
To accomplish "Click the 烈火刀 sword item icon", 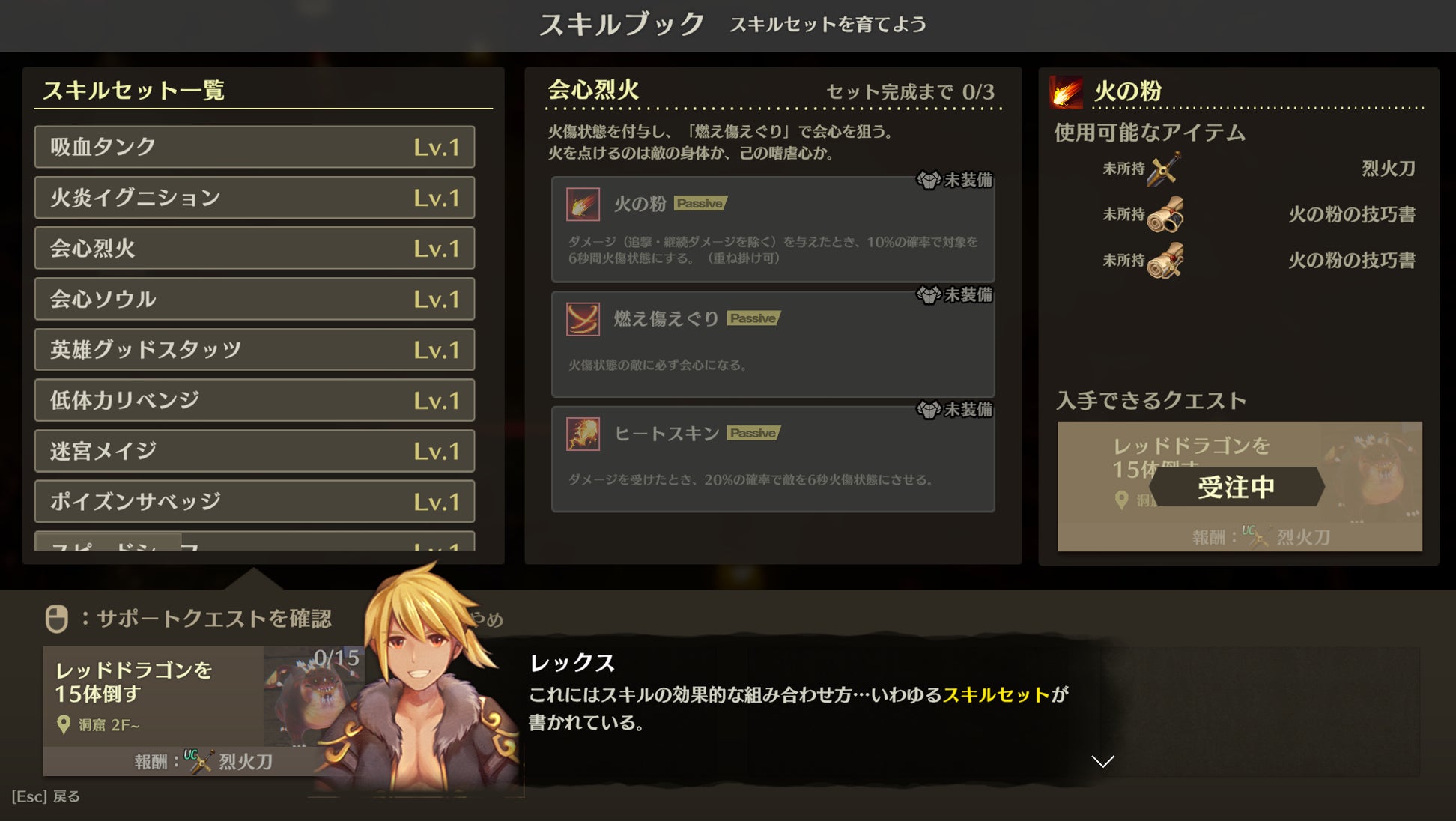I will [x=1165, y=169].
